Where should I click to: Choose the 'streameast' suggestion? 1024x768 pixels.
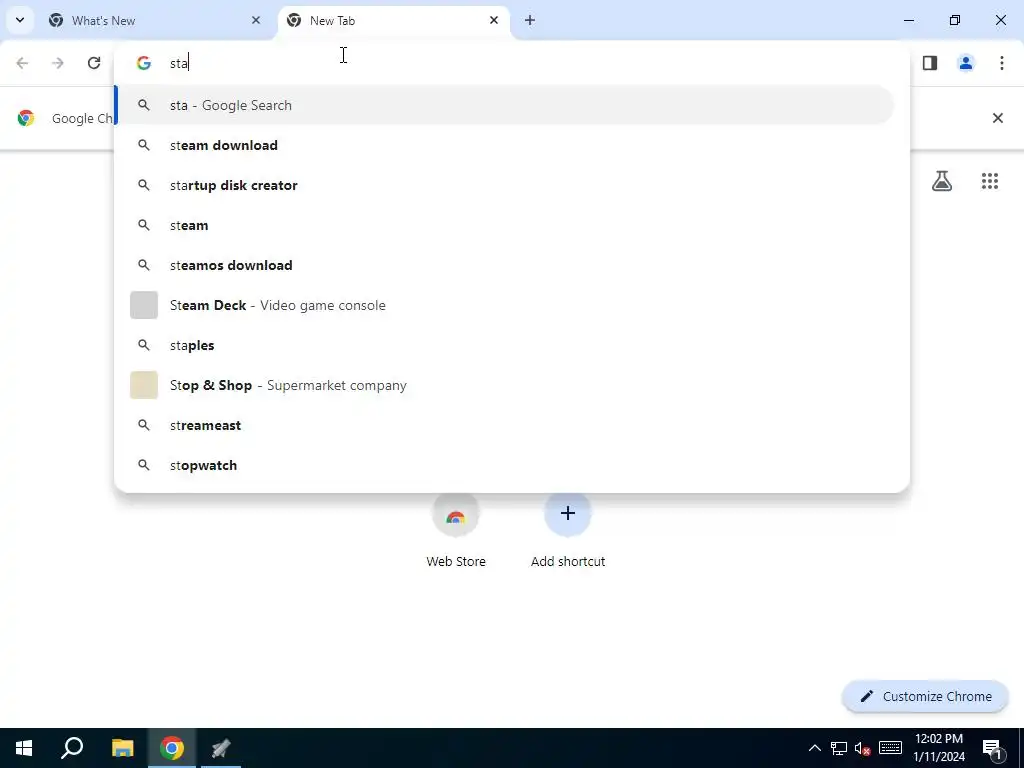coord(504,424)
